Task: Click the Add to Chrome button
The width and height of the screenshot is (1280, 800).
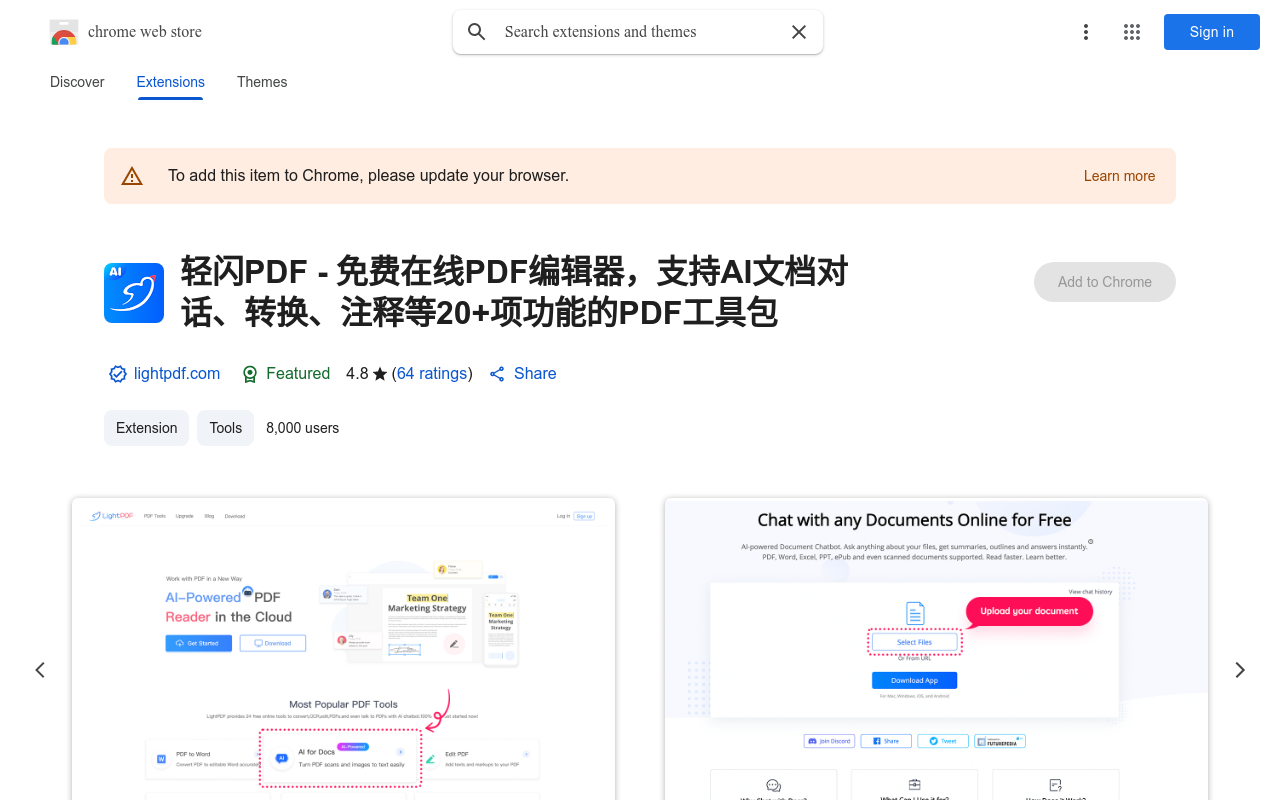Action: pos(1105,282)
